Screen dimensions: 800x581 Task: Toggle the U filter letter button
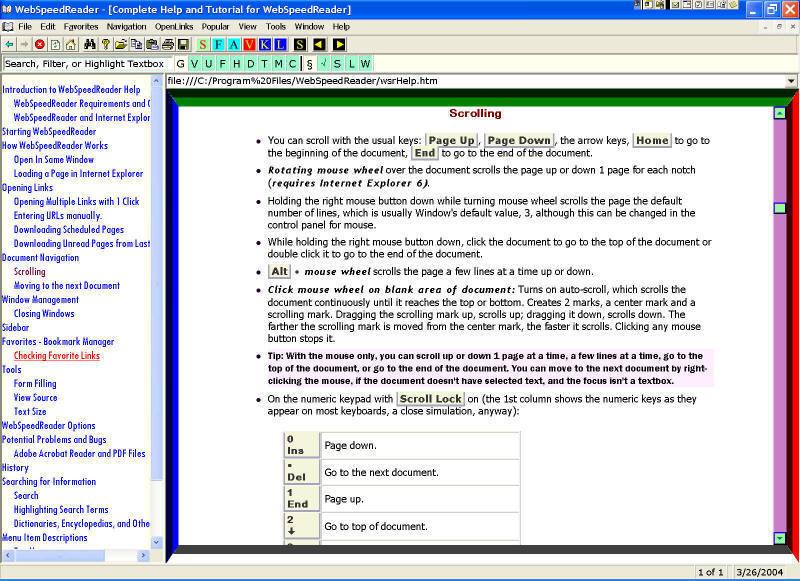(208, 64)
